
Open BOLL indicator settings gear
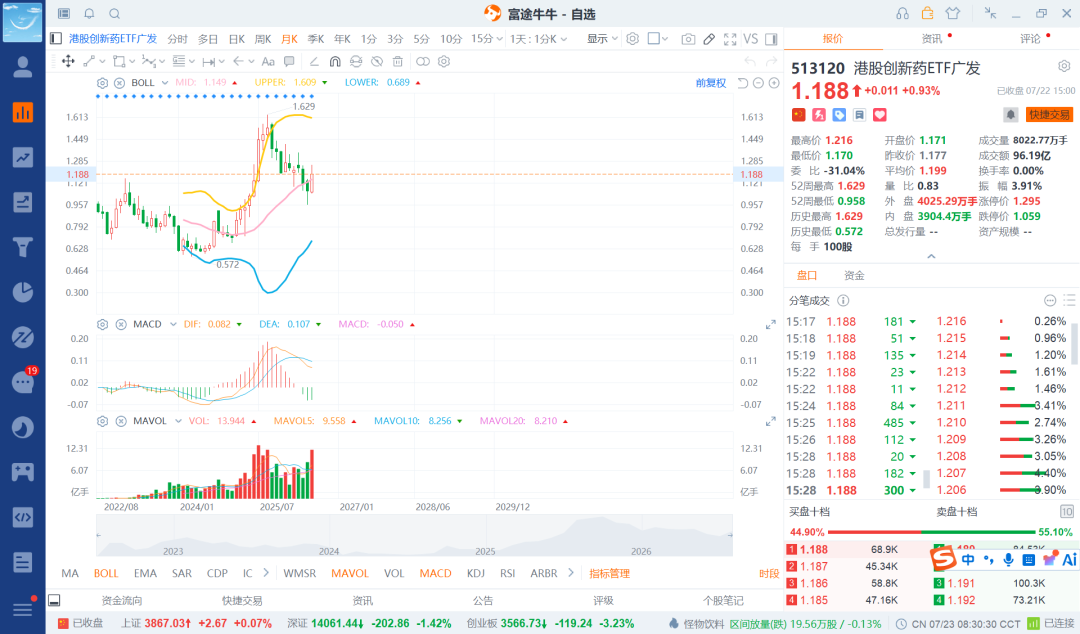click(x=103, y=83)
